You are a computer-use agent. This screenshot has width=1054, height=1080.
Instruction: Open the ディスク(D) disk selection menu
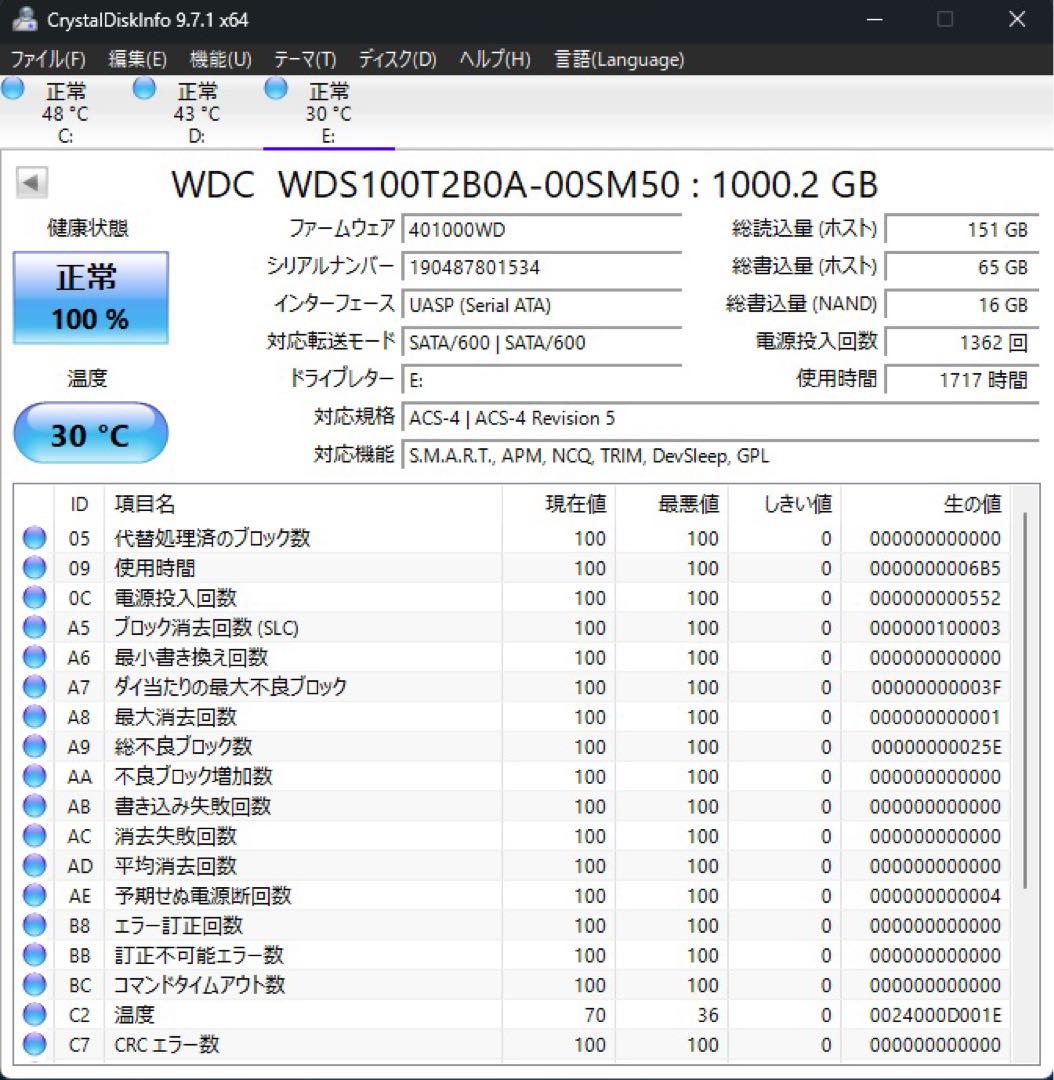click(x=398, y=59)
